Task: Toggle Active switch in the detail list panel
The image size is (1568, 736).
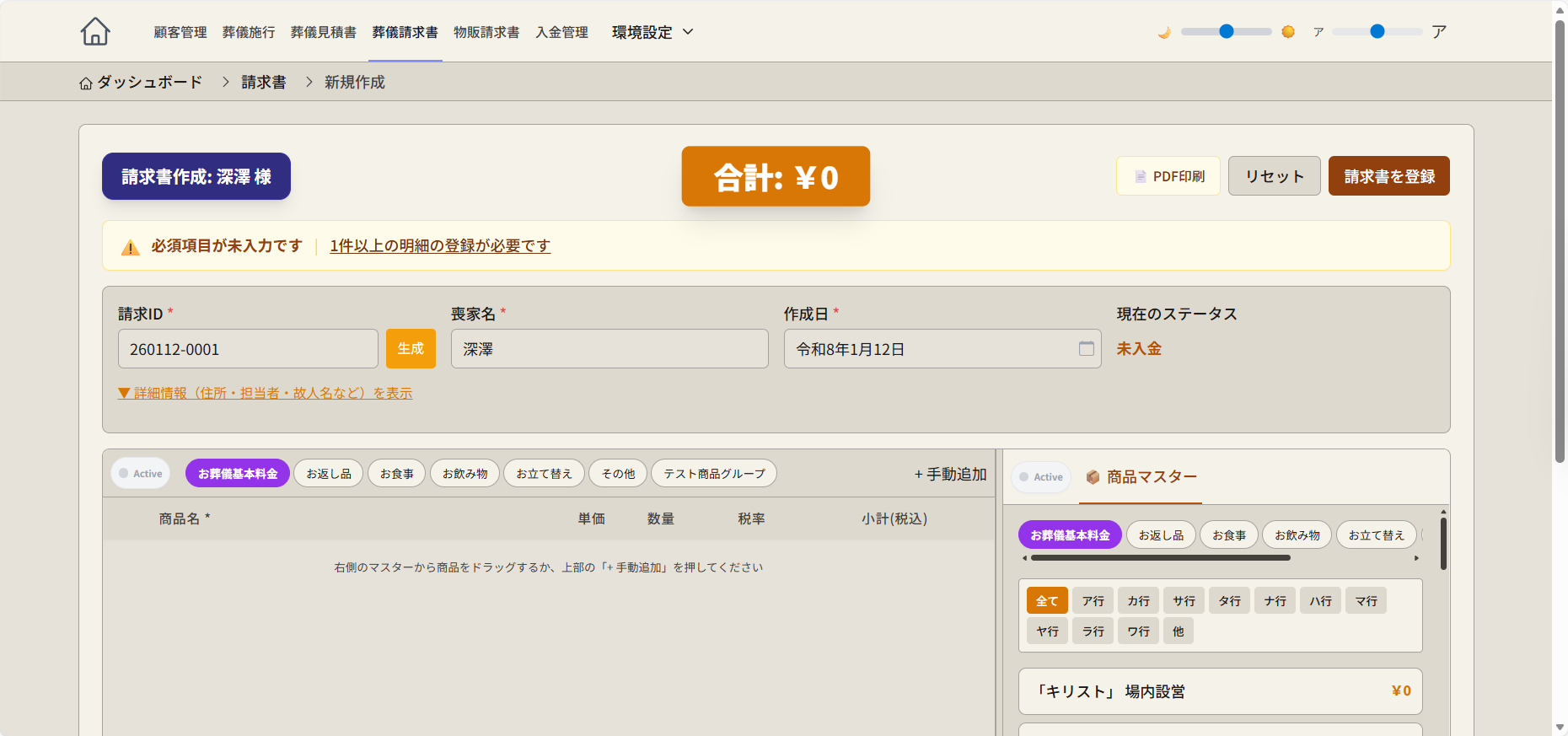Action: pyautogui.click(x=141, y=474)
